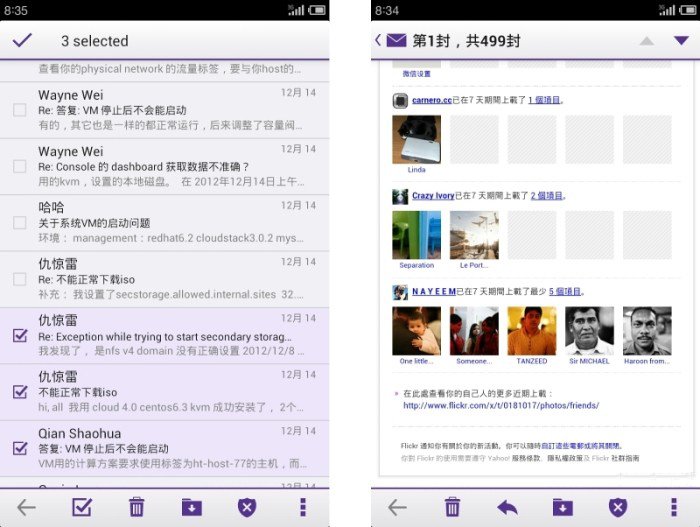Move open email to folder icon
Viewport: 700px width, 527px height.
pos(562,507)
